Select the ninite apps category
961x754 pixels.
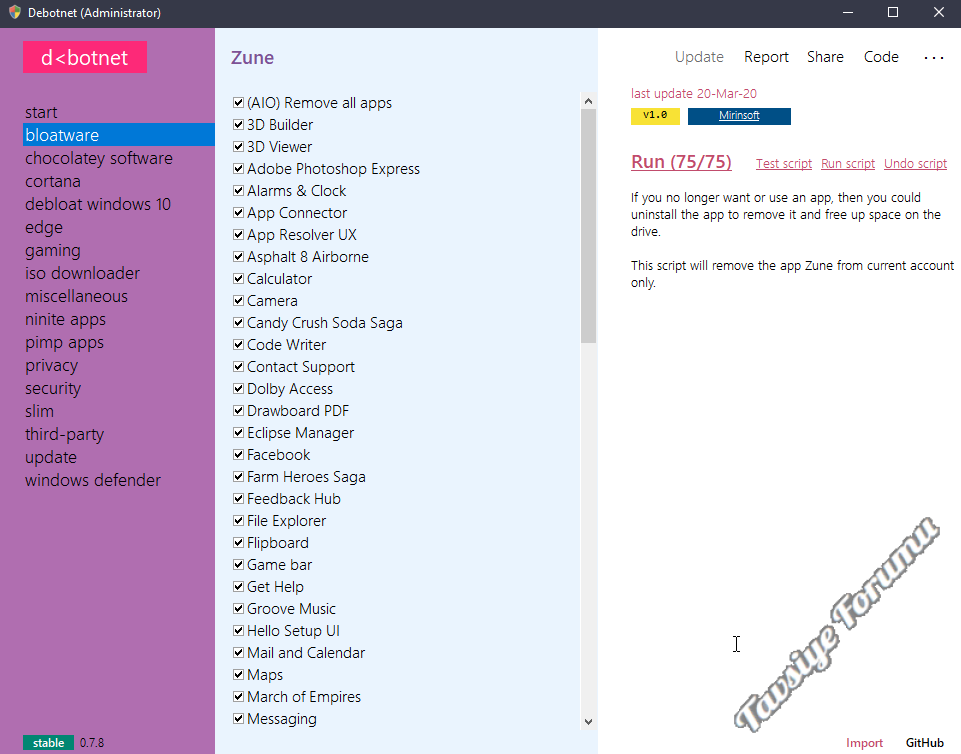click(x=65, y=319)
